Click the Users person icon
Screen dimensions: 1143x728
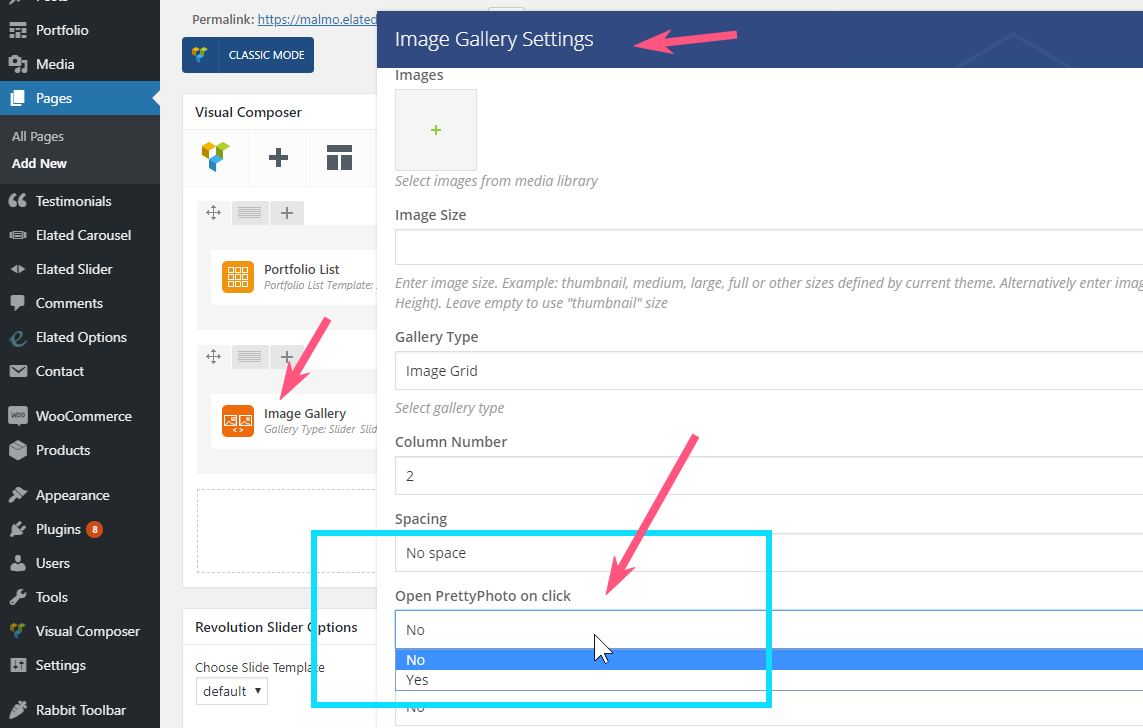tap(17, 563)
